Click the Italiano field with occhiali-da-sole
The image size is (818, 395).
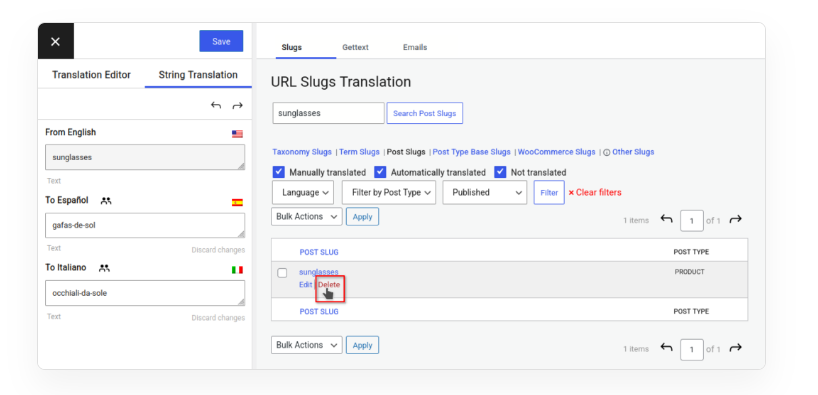[x=145, y=293]
